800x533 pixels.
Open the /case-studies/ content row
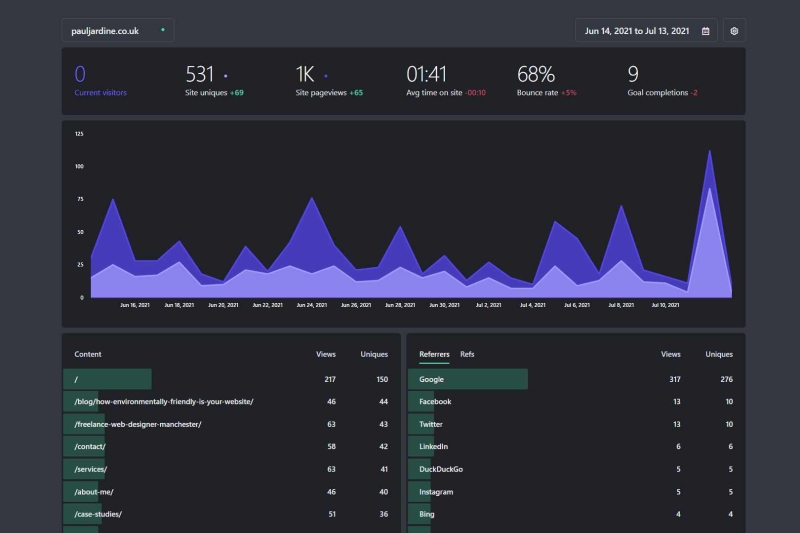[231, 514]
